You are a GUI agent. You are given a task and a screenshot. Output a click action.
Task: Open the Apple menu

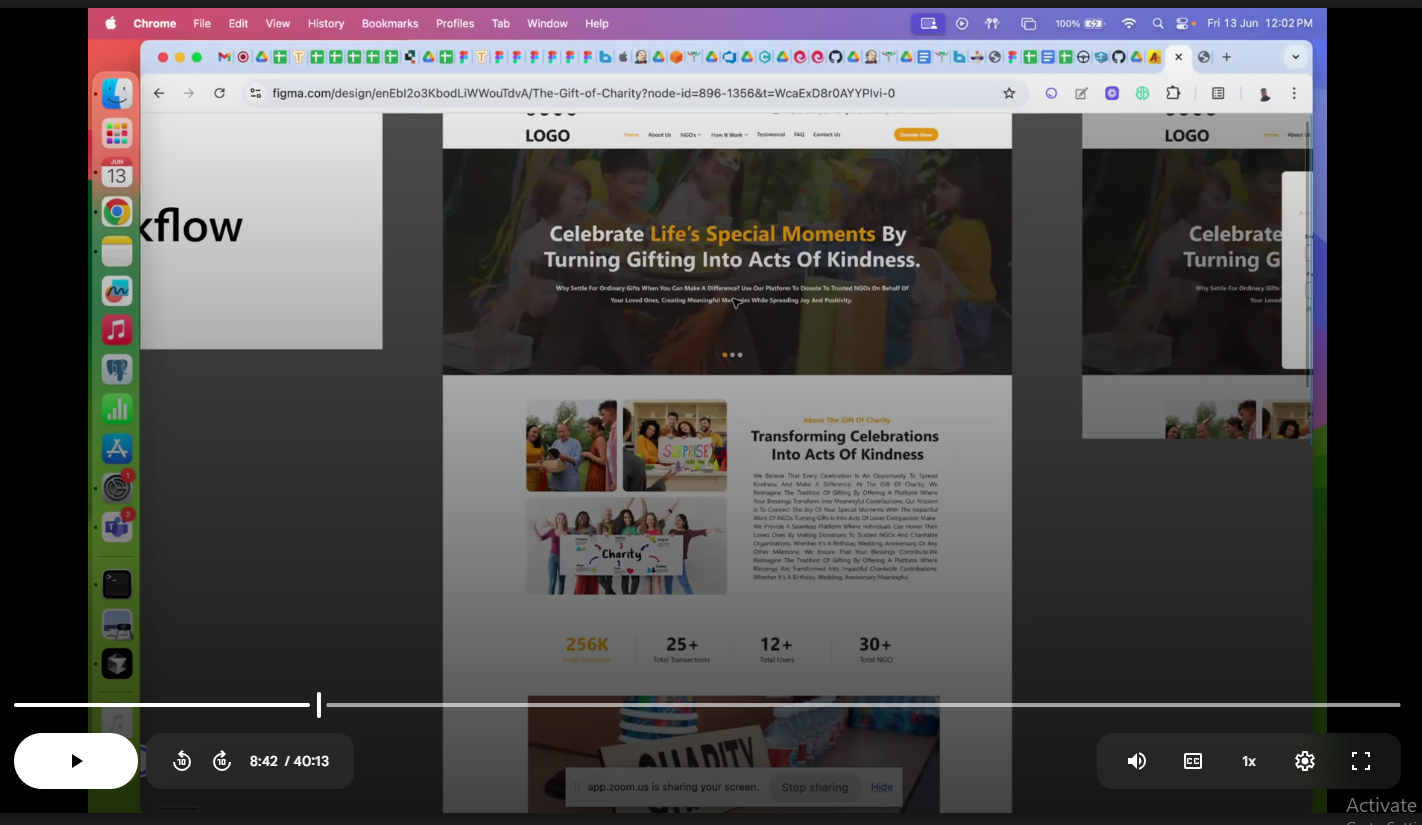coord(111,23)
